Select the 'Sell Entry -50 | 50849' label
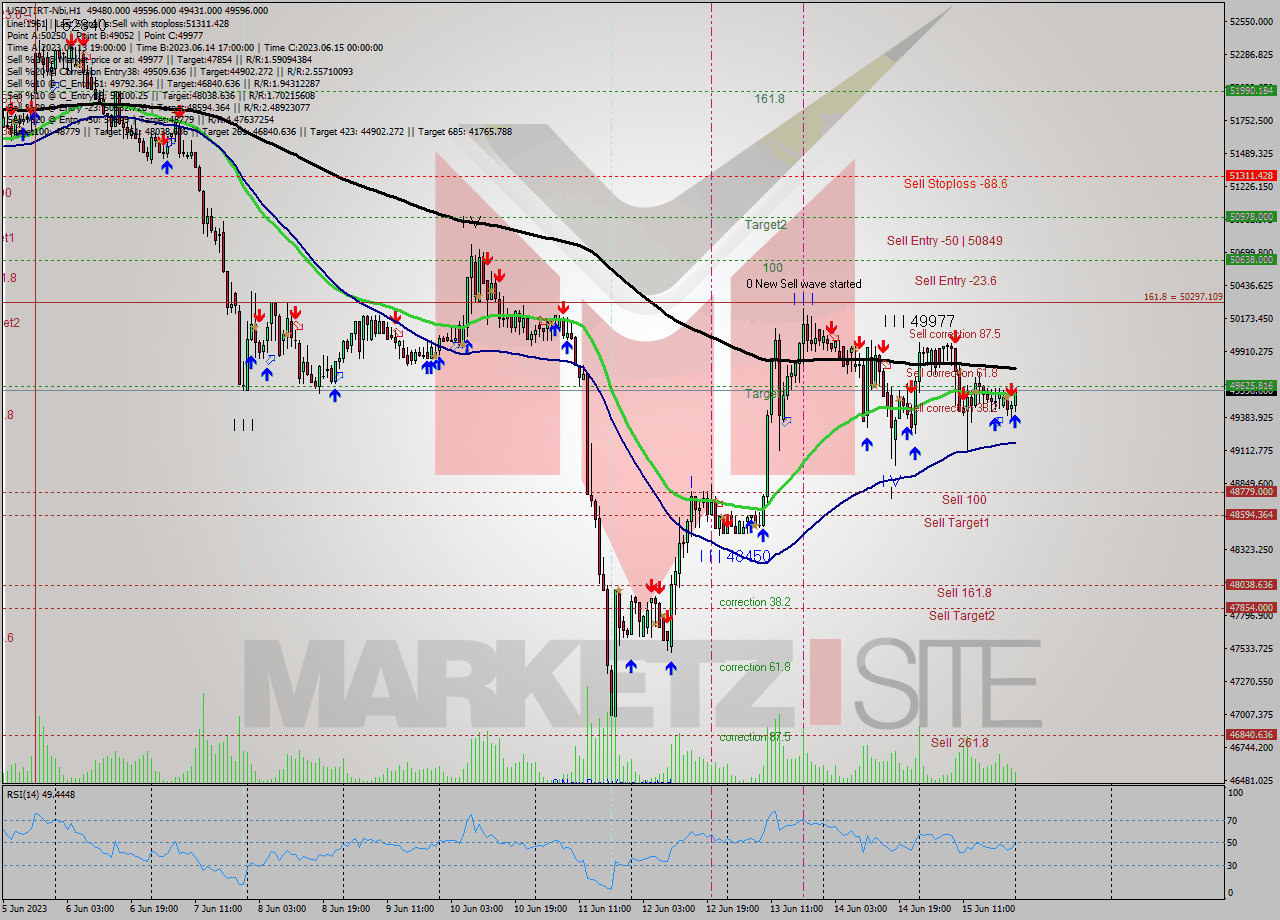The height and width of the screenshot is (920, 1280). pos(944,241)
